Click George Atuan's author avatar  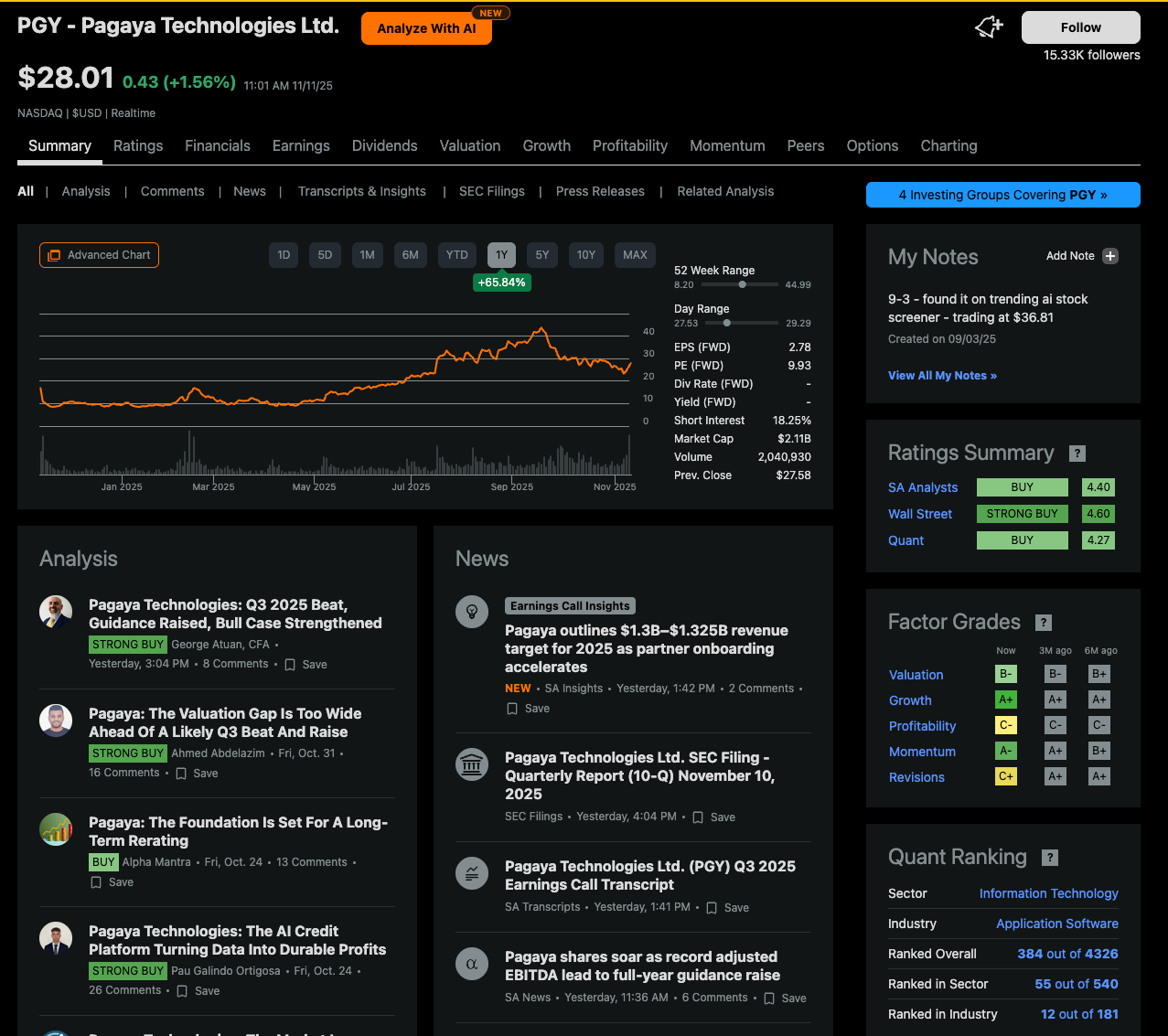click(x=56, y=611)
